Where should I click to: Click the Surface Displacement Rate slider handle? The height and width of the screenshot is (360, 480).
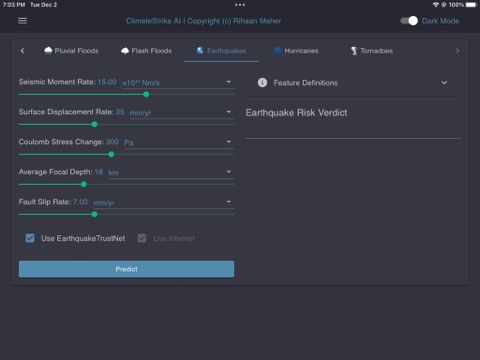pyautogui.click(x=95, y=124)
